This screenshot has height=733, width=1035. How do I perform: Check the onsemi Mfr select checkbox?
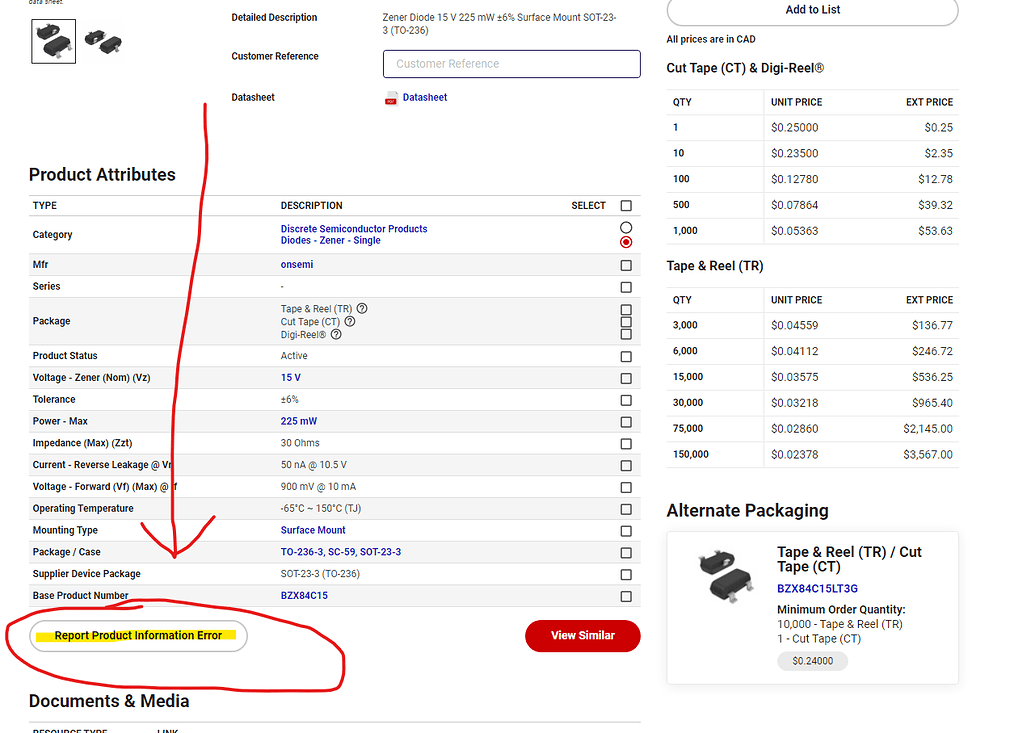(x=626, y=264)
